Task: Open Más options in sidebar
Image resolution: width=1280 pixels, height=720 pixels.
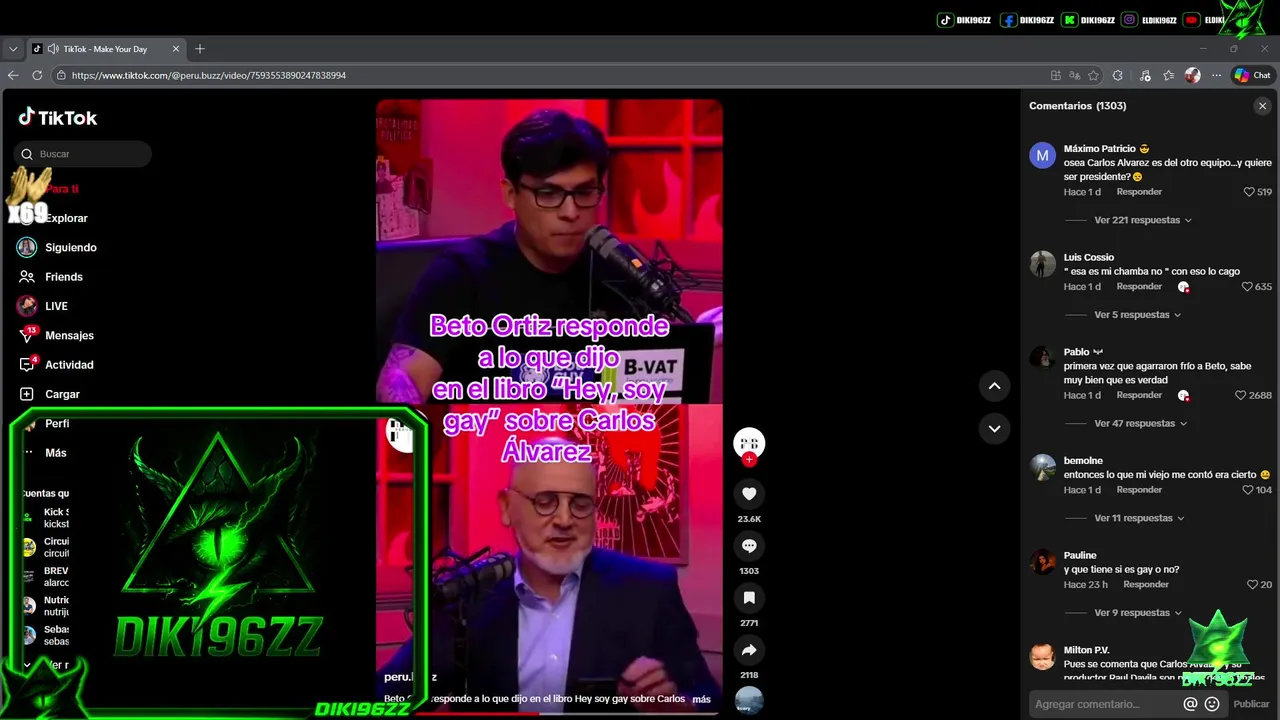Action: coord(55,453)
